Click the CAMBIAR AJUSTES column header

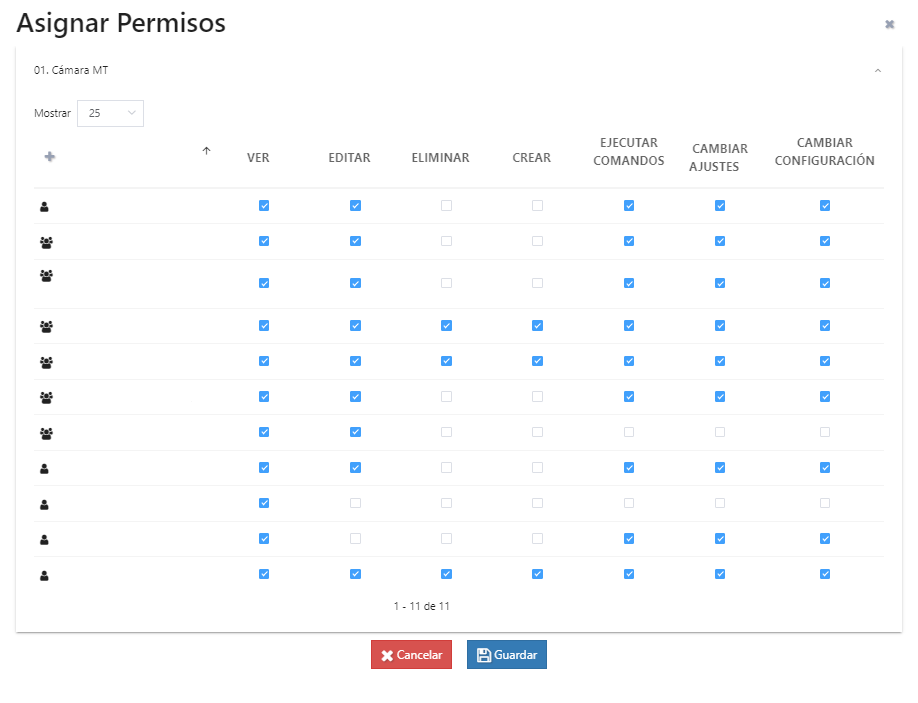719,158
